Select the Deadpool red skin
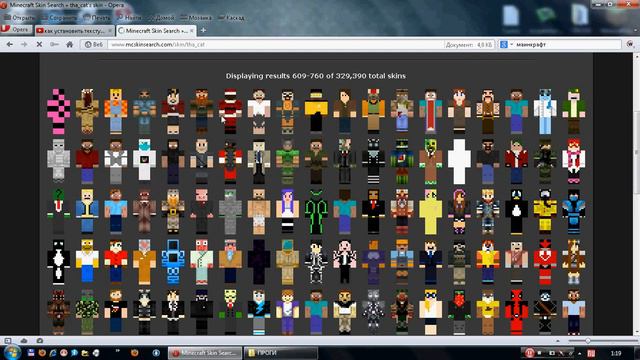This screenshot has height=360, width=640. [516, 312]
